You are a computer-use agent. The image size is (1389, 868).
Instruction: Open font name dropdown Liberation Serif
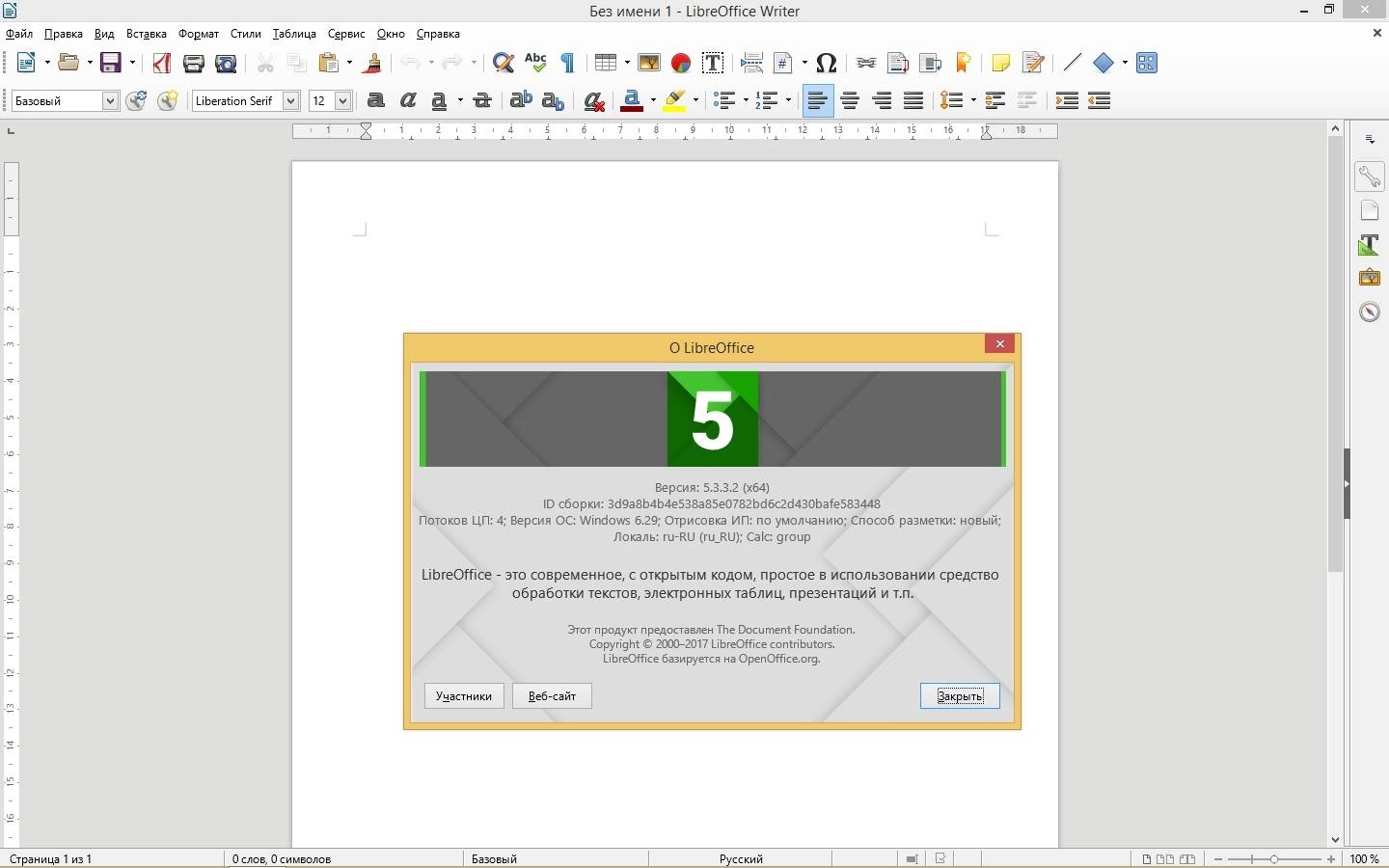(x=290, y=100)
